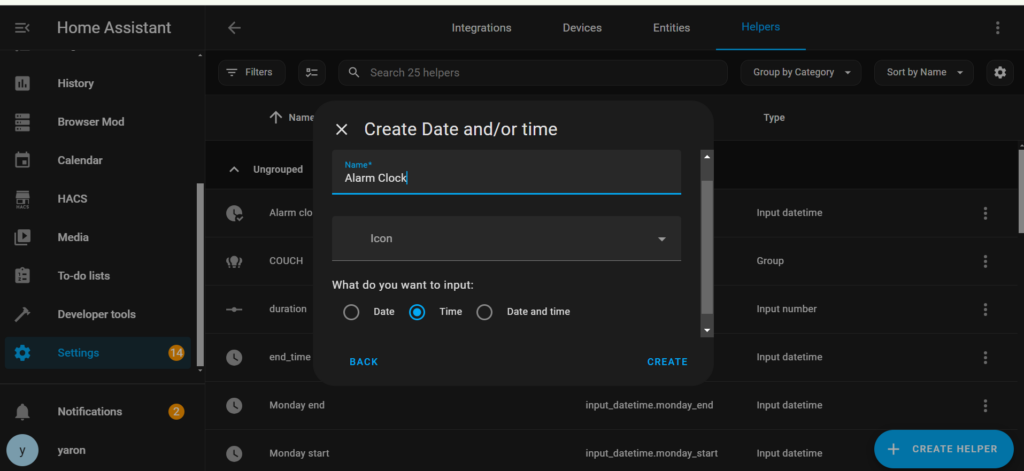Click the duration slider row icon
This screenshot has width=1024, height=471.
coord(234,309)
